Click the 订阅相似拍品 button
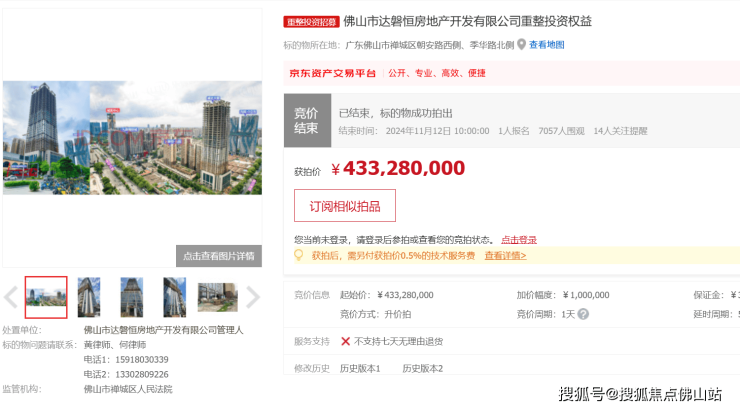 point(345,206)
